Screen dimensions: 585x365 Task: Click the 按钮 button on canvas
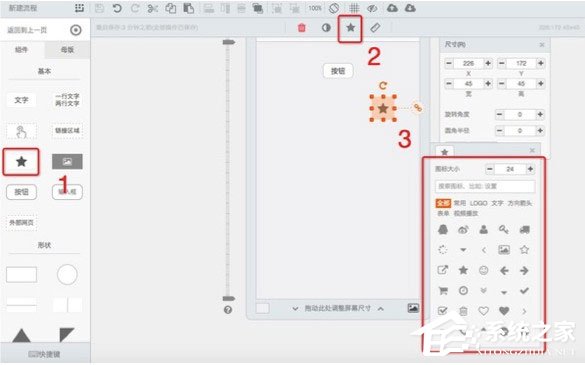coord(338,71)
